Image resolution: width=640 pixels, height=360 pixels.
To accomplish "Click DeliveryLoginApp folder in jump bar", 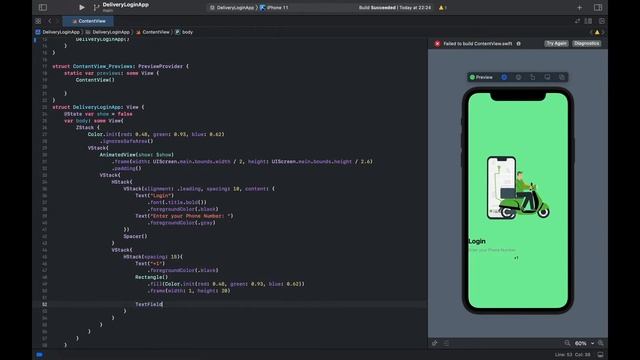I will [107, 32].
